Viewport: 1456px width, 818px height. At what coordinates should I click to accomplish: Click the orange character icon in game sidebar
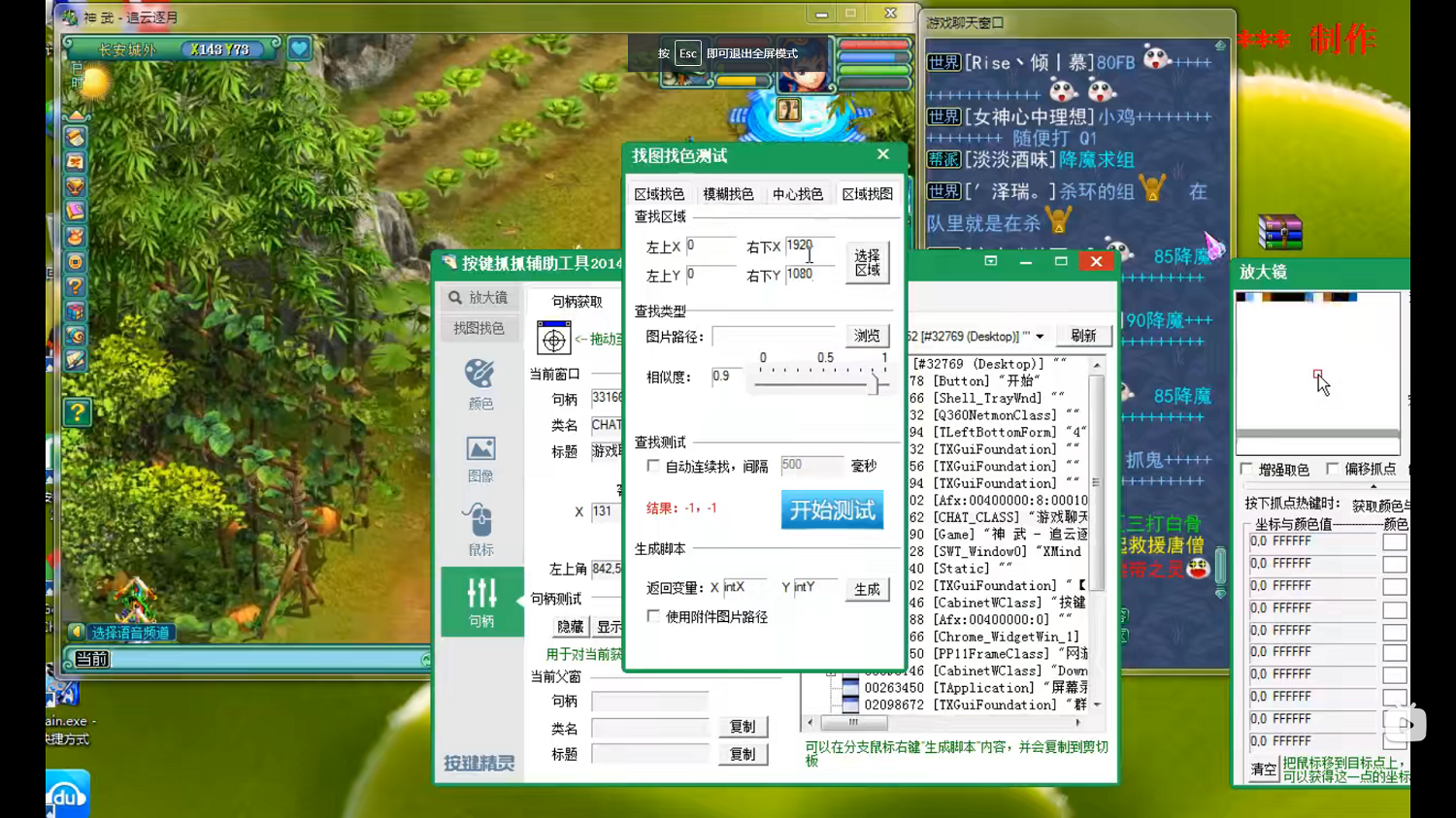tap(76, 236)
